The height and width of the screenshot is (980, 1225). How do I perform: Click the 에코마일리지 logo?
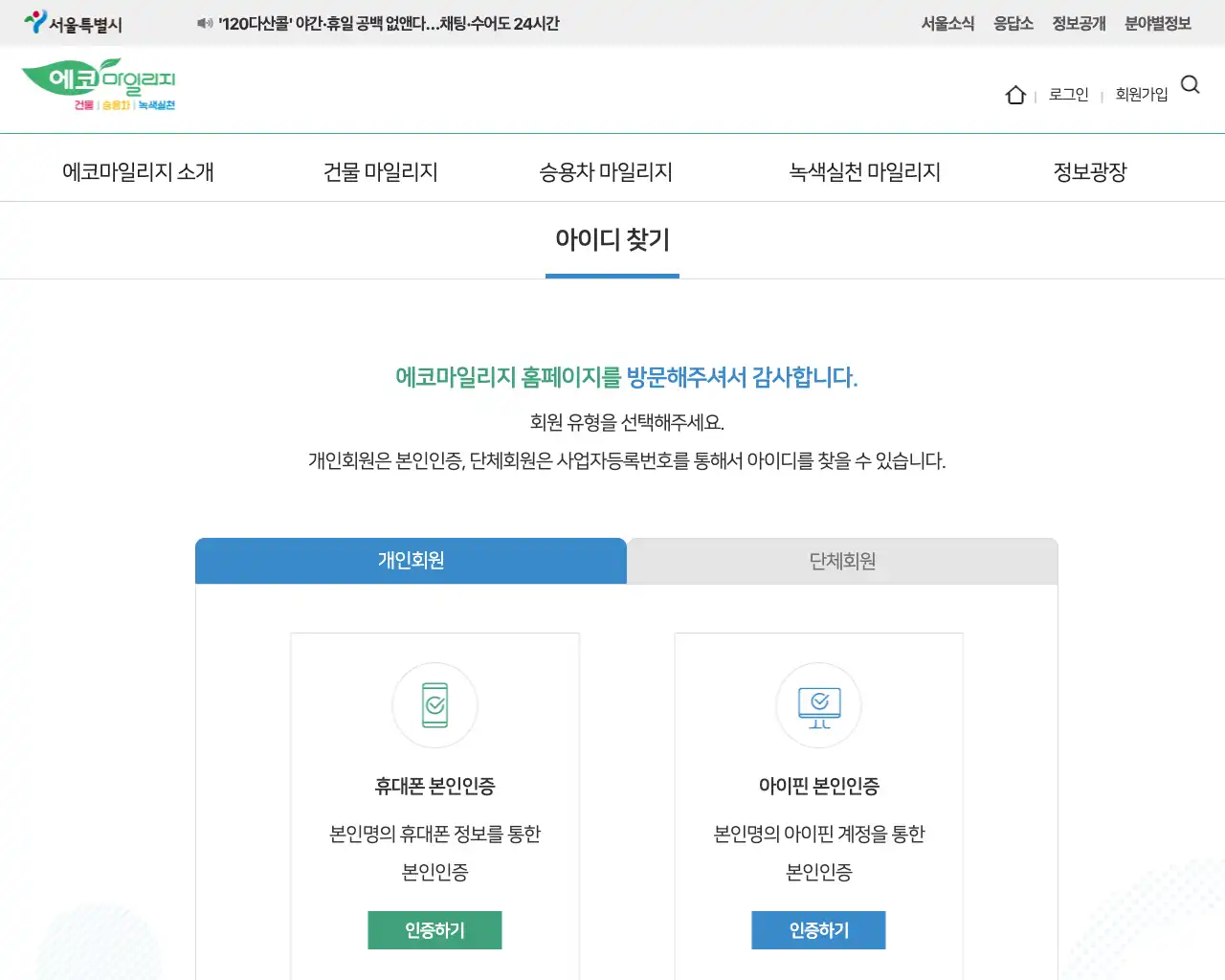(x=99, y=85)
